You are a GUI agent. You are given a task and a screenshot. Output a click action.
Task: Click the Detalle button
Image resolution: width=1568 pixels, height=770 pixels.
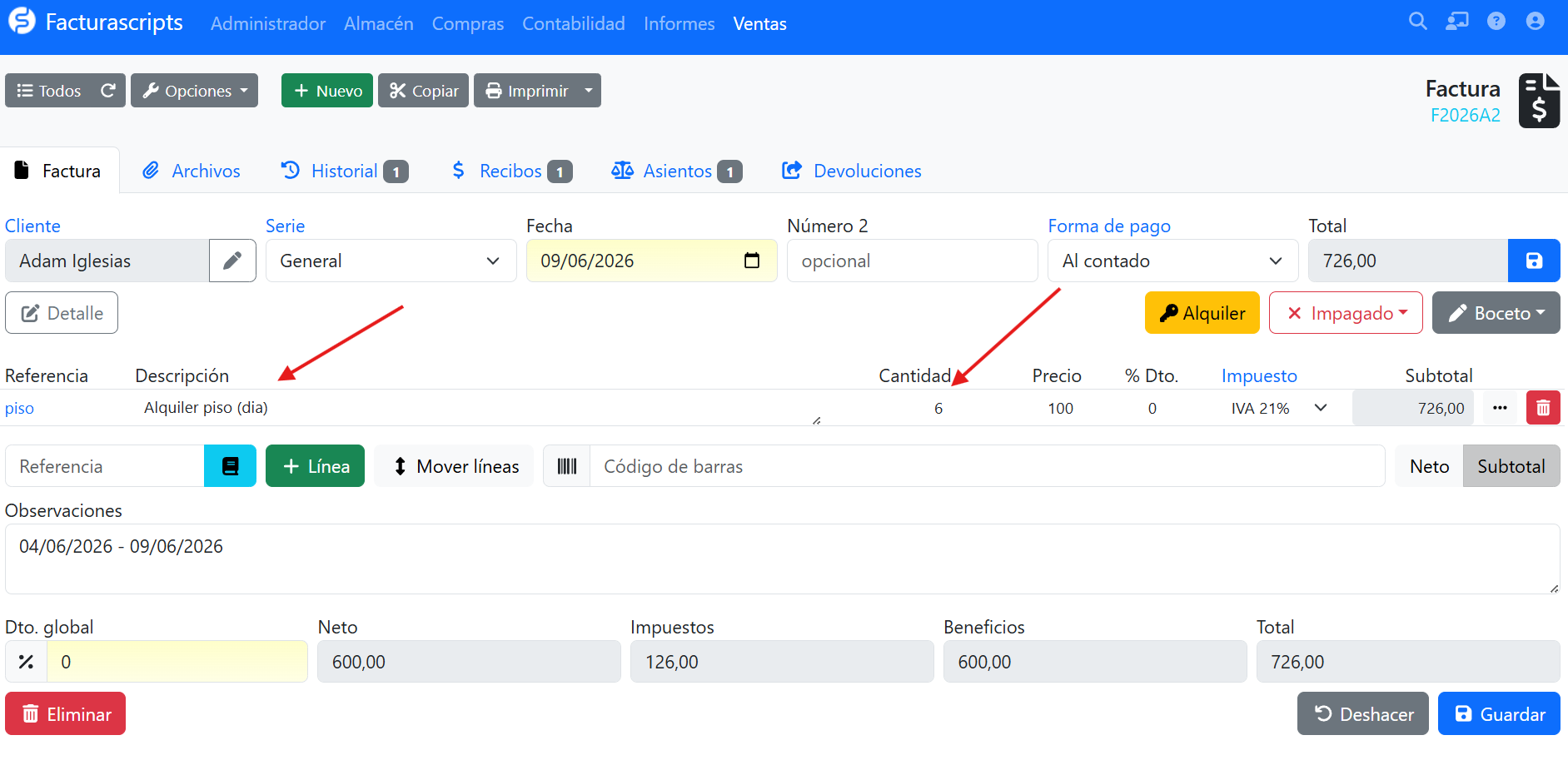click(62, 313)
